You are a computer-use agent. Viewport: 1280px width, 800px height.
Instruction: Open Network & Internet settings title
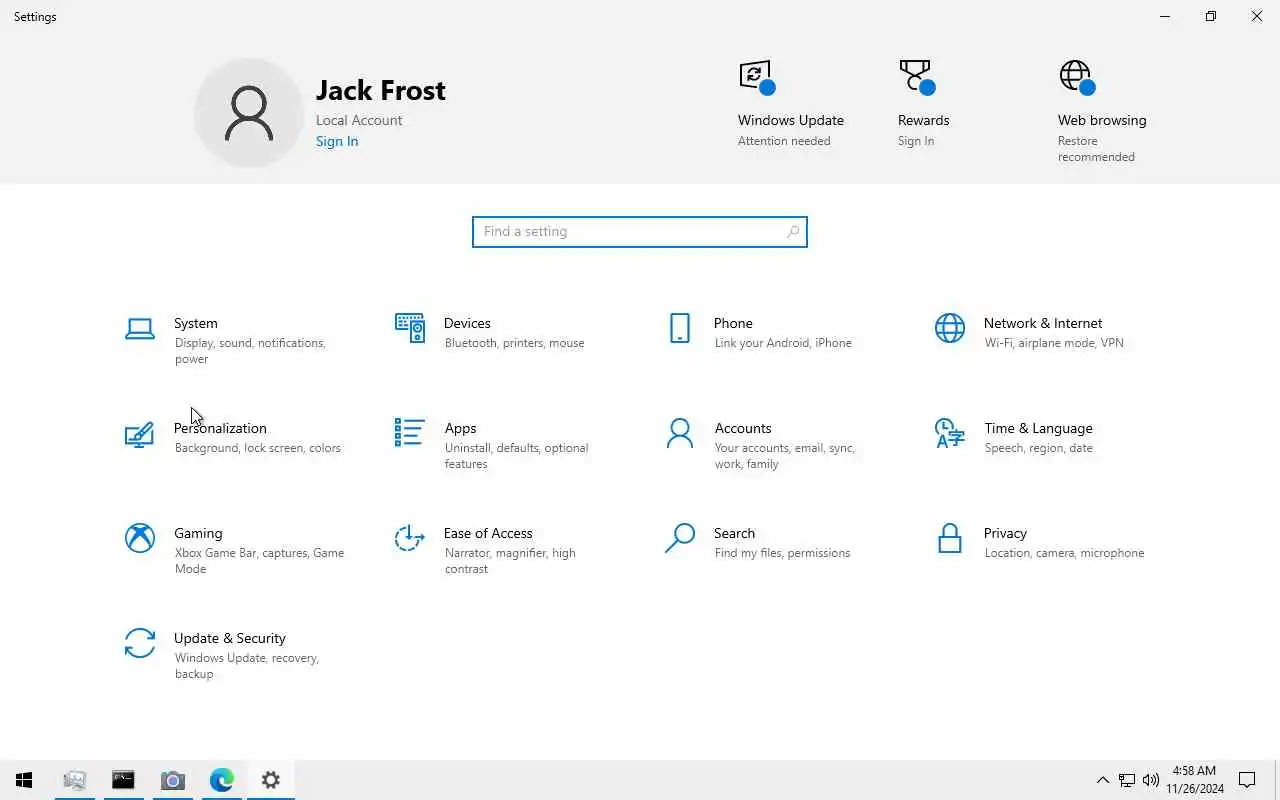click(x=1043, y=323)
